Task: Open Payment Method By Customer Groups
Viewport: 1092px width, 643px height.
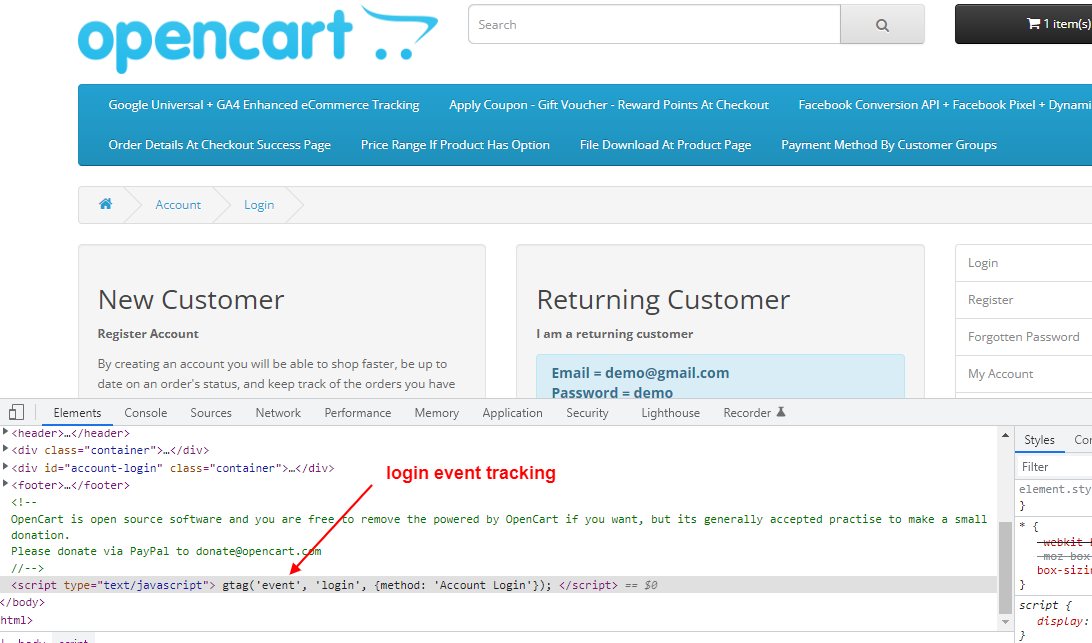Action: [x=889, y=145]
